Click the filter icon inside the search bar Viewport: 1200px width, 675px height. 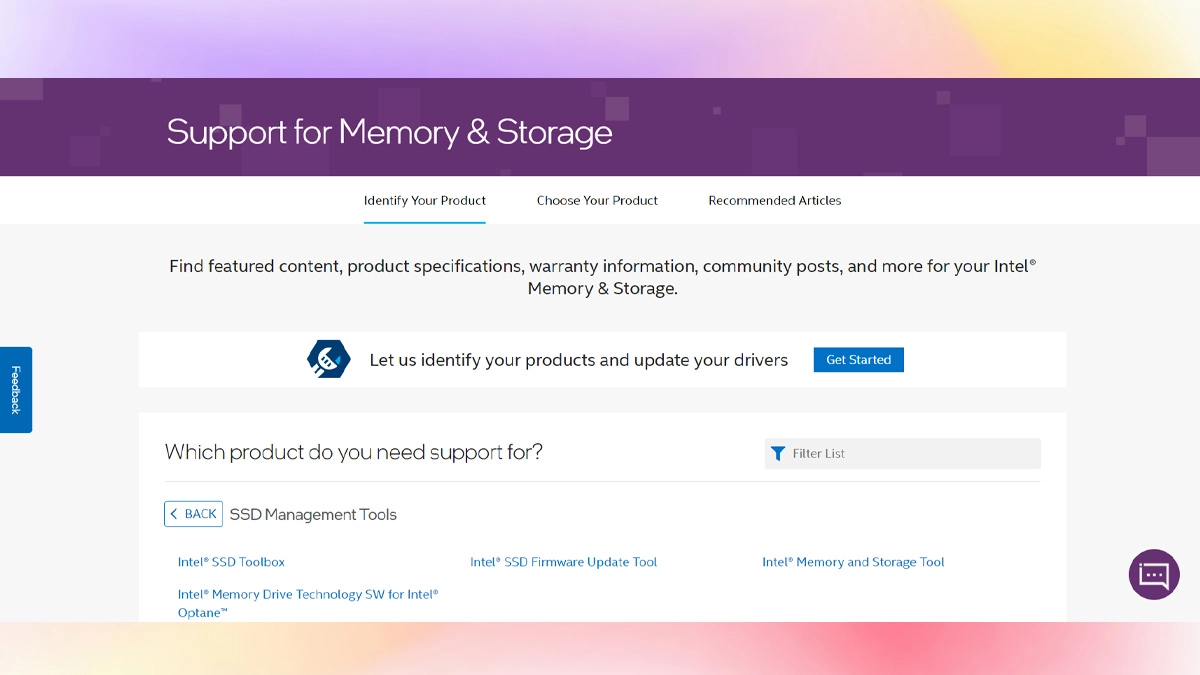pyautogui.click(x=778, y=453)
